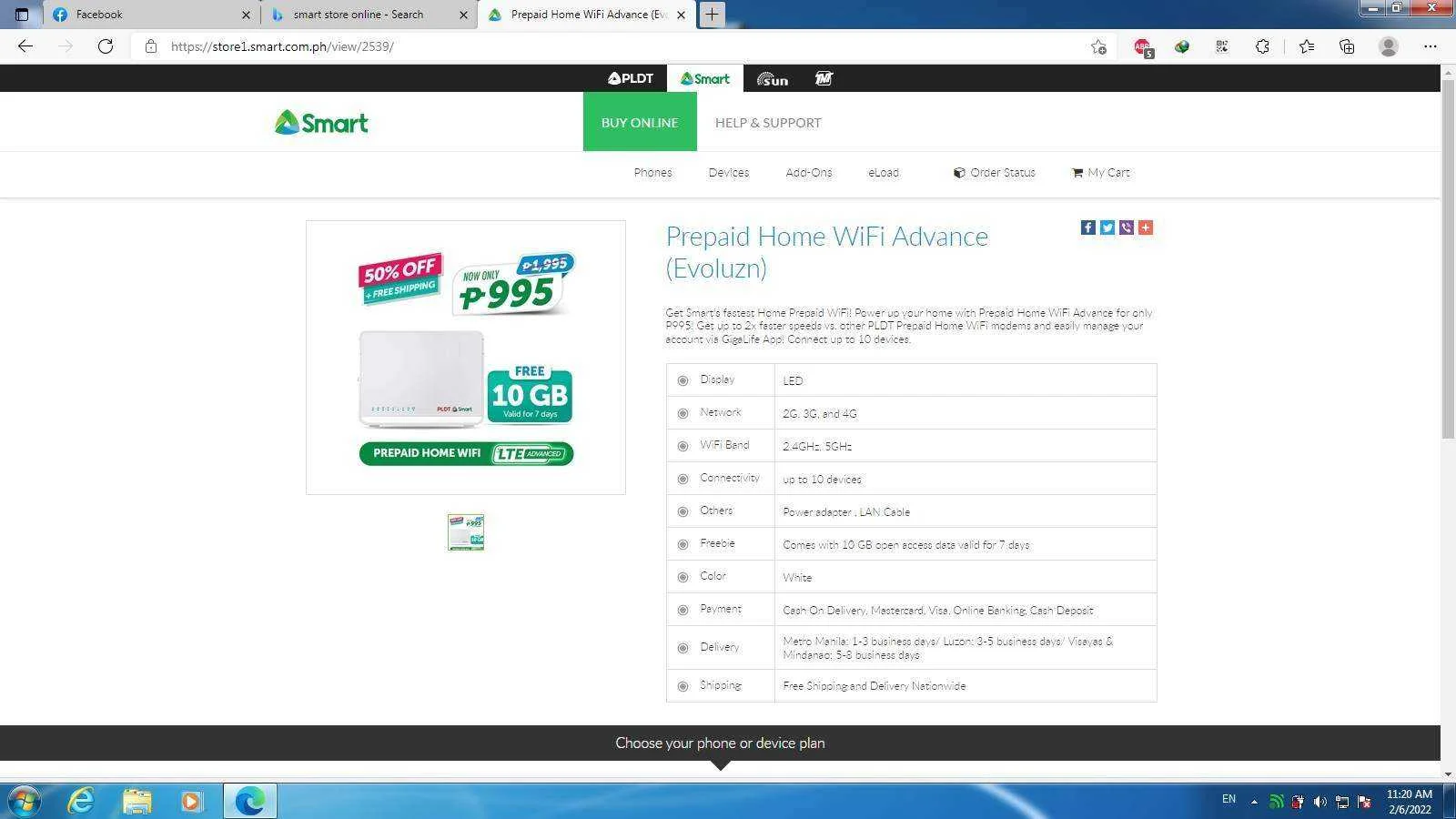
Task: Open the third colored extension icon
Action: (x=1182, y=46)
